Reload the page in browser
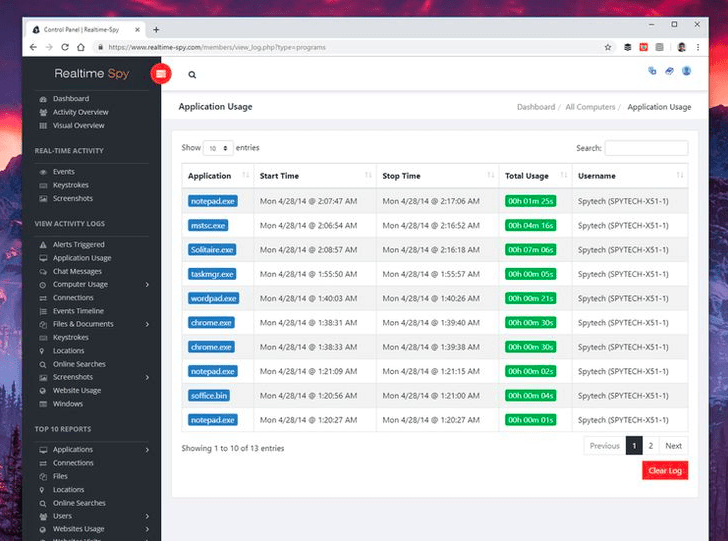Image resolution: width=728 pixels, height=541 pixels. point(65,47)
